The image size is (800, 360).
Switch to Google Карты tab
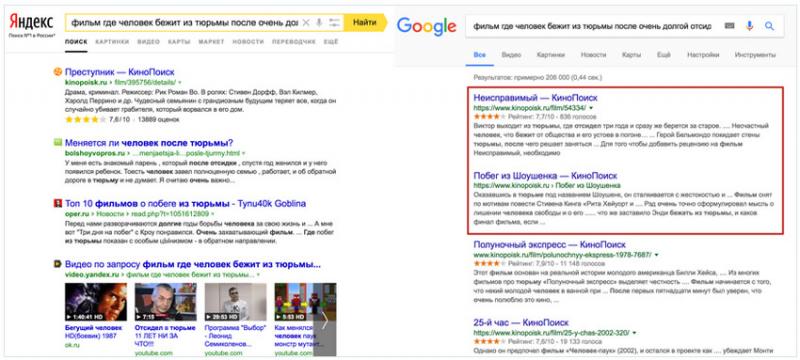tap(631, 55)
